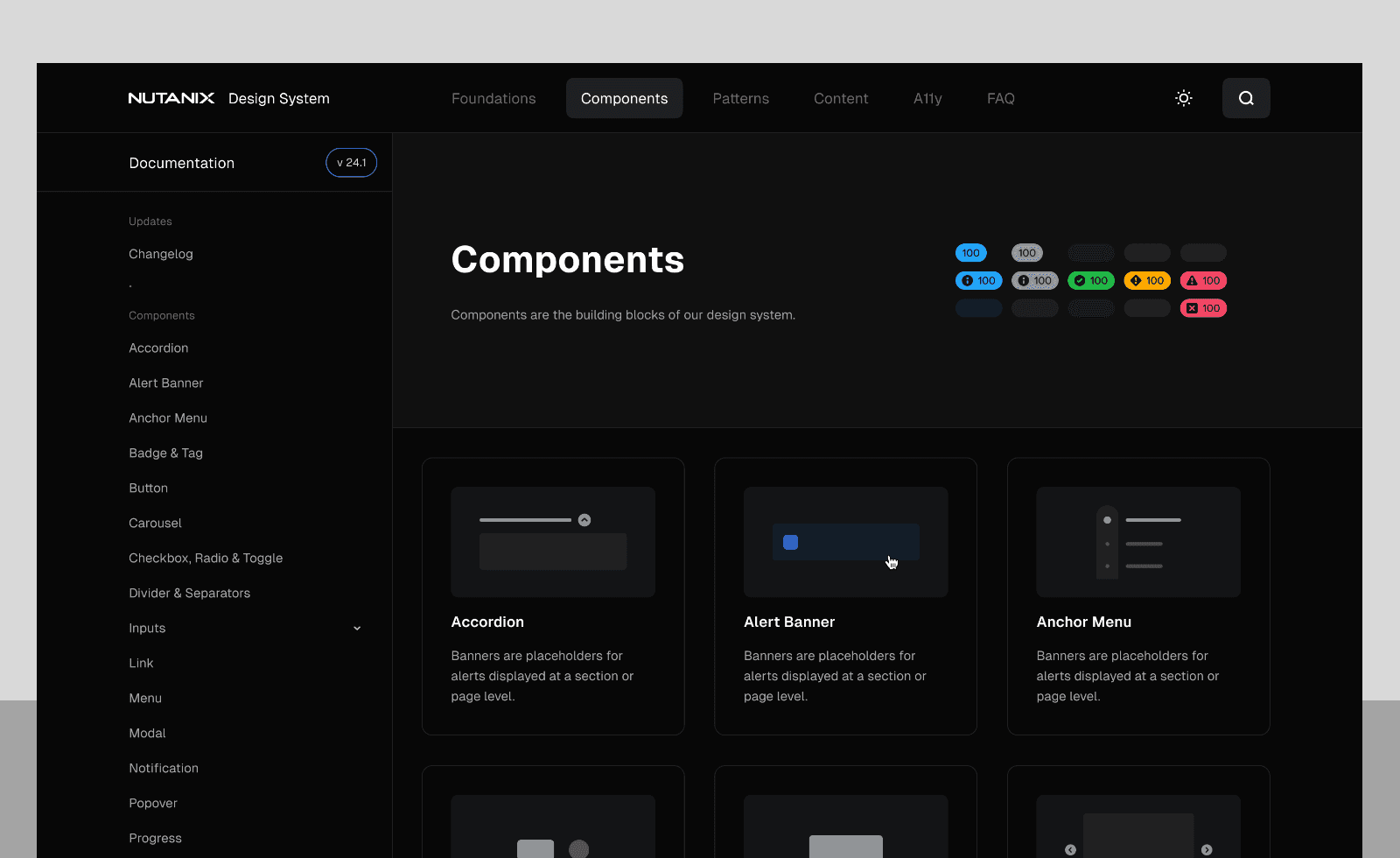This screenshot has width=1400, height=858.
Task: Open Popover in sidebar
Action: pyautogui.click(x=153, y=803)
